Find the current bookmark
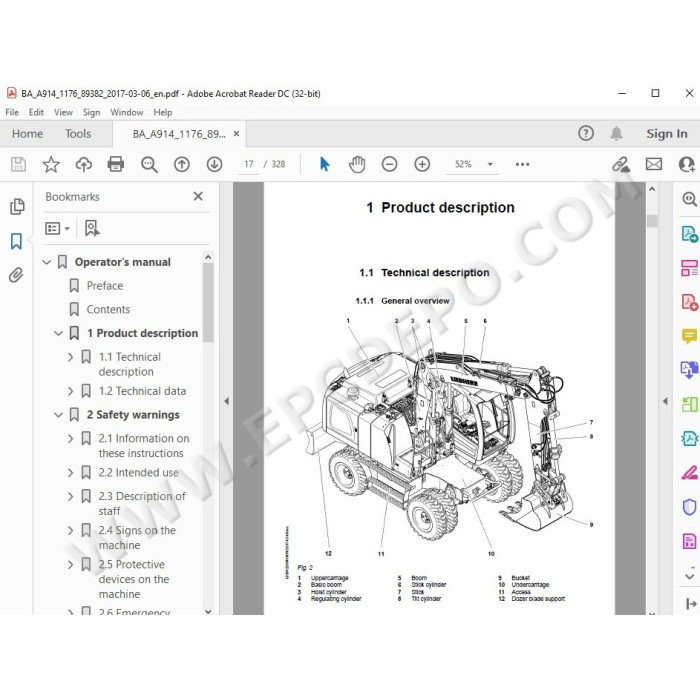This screenshot has width=700, height=700. [92, 228]
